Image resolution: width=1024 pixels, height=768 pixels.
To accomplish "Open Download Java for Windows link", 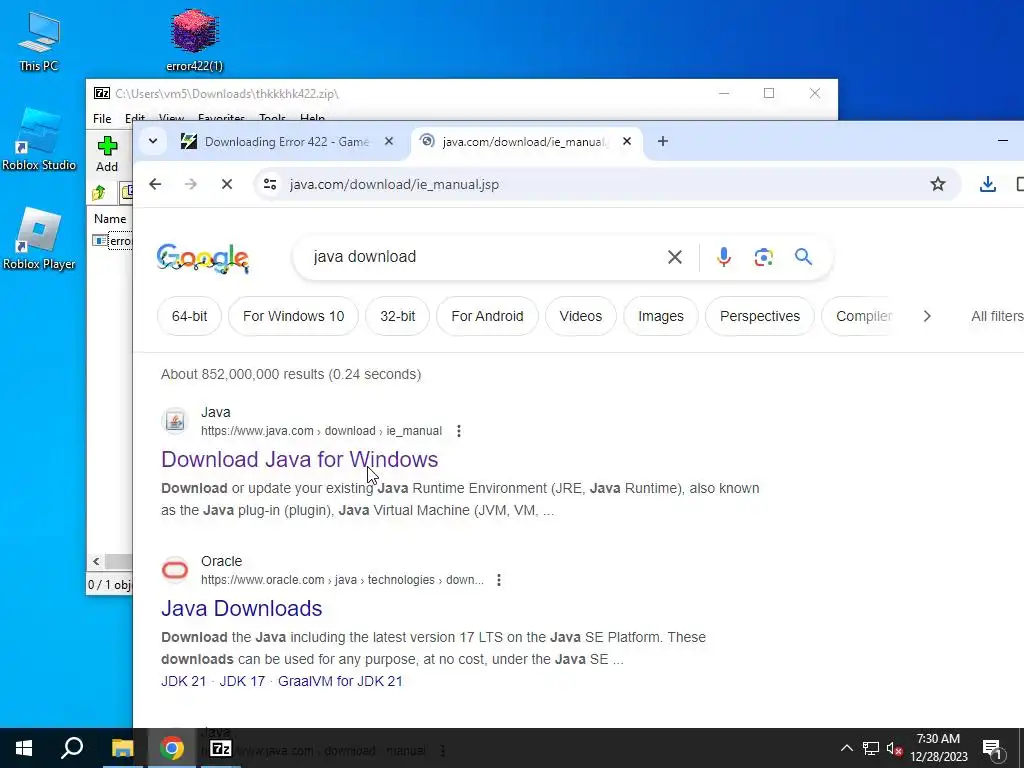I will tap(300, 459).
